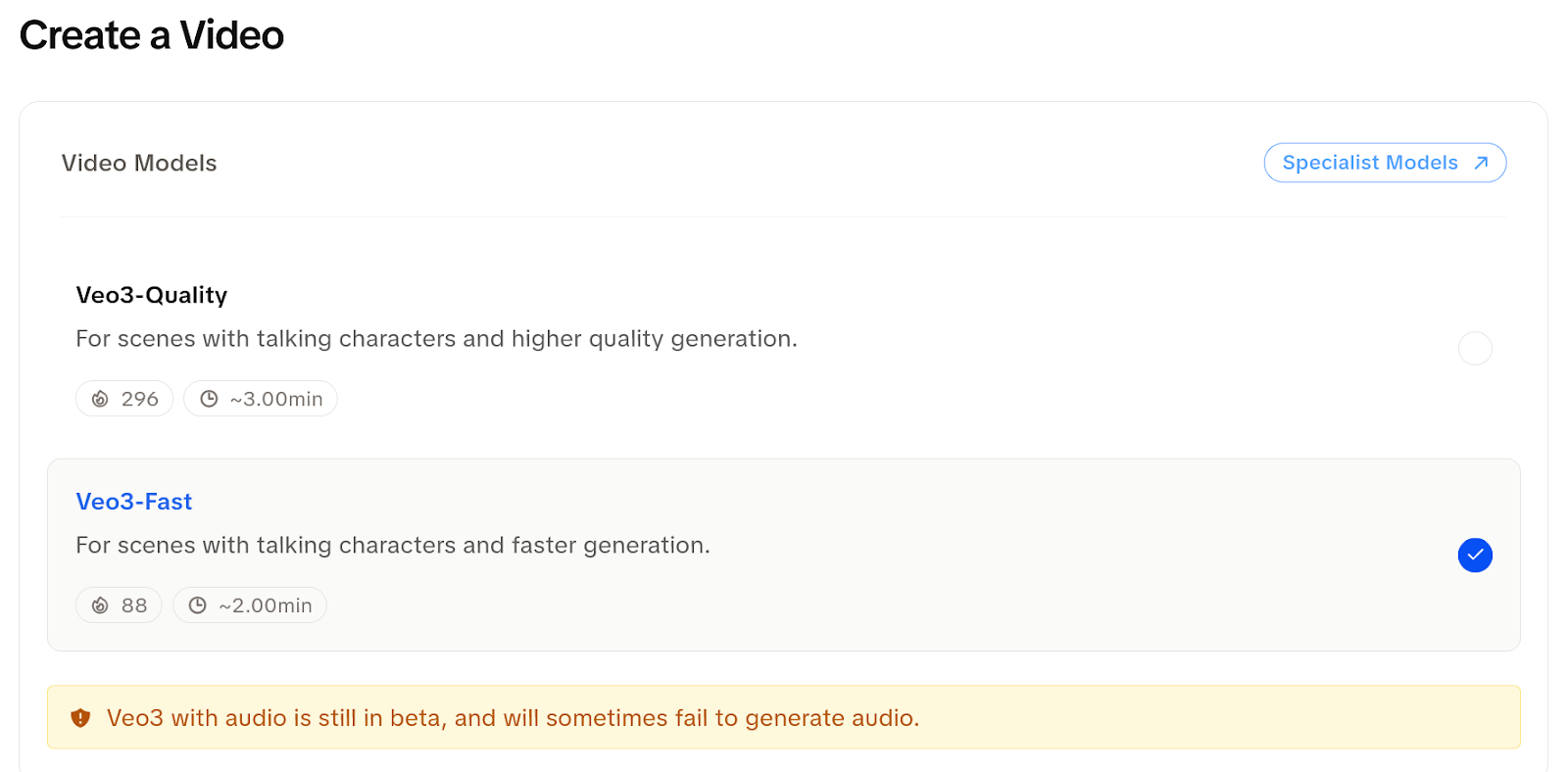Screen dimensions: 1568x772
Task: Click the ~2.00min generation time text
Action: click(x=266, y=605)
